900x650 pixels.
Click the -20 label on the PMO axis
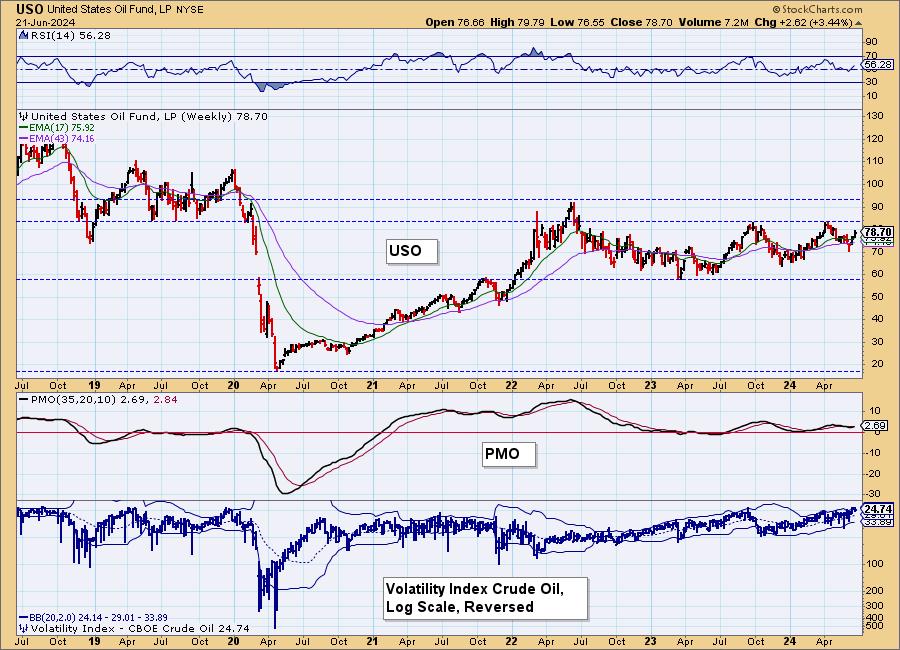tap(872, 473)
